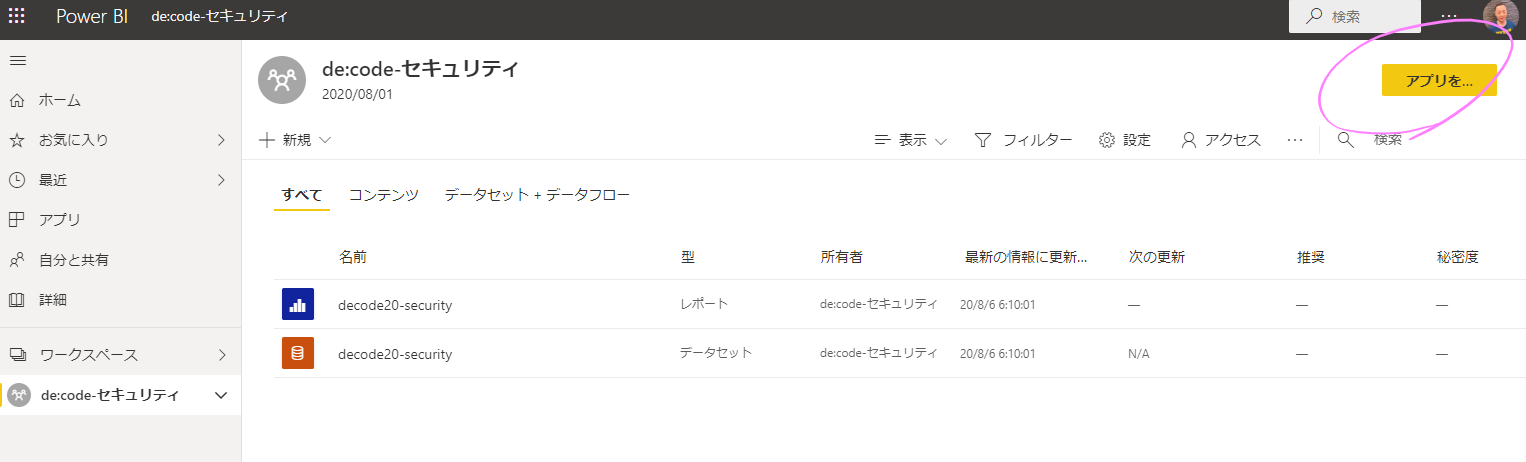1526x462 pixels.
Task: Expand the 最近 flyout chevron
Action: coord(221,180)
